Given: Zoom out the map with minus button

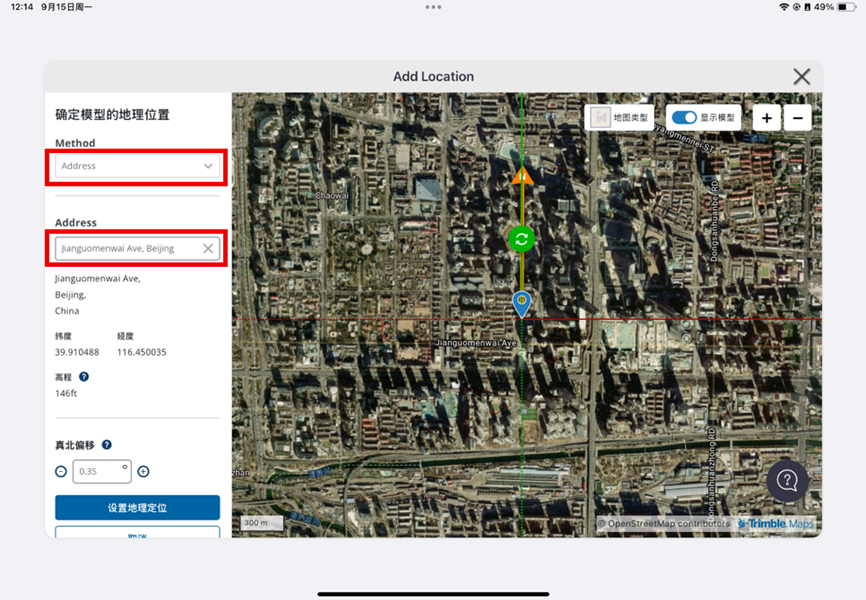Looking at the screenshot, I should [x=798, y=118].
